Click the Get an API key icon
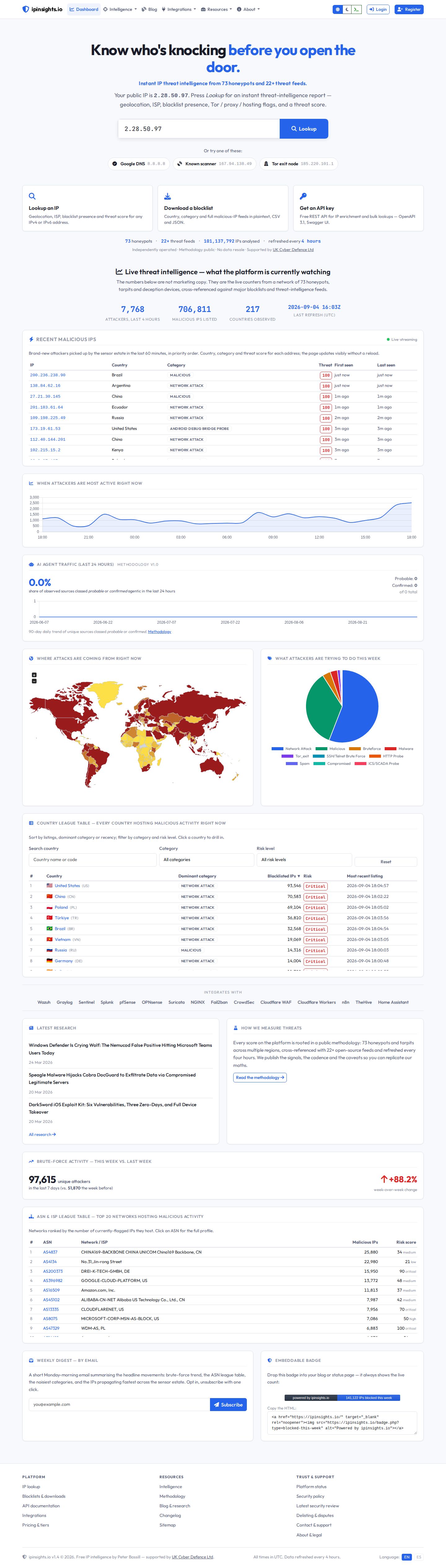446x1568 pixels. pyautogui.click(x=303, y=196)
